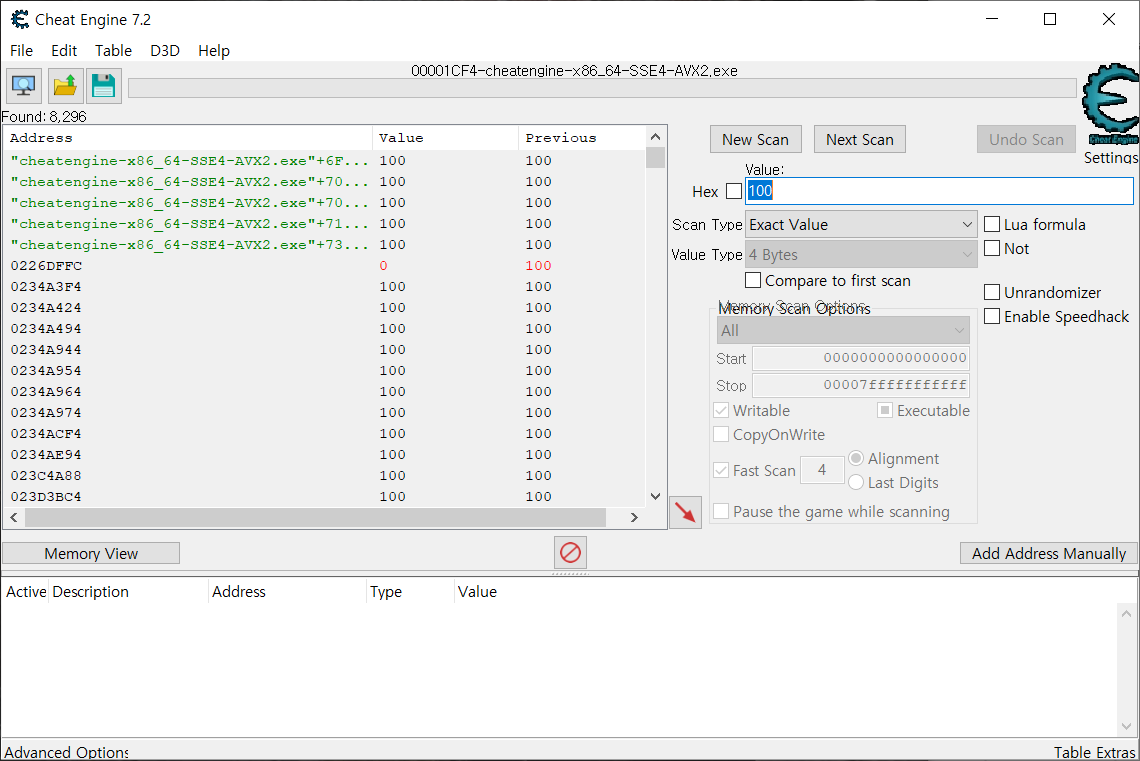1140x761 pixels.
Task: Run the Next Scan button
Action: pyautogui.click(x=859, y=140)
